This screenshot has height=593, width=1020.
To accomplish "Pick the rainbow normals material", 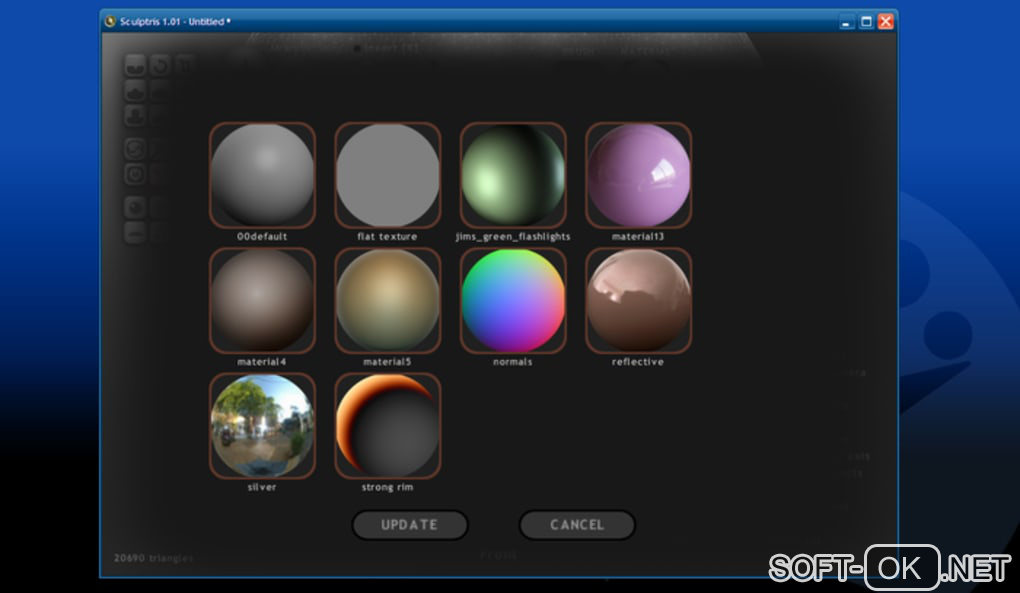I will pos(513,300).
